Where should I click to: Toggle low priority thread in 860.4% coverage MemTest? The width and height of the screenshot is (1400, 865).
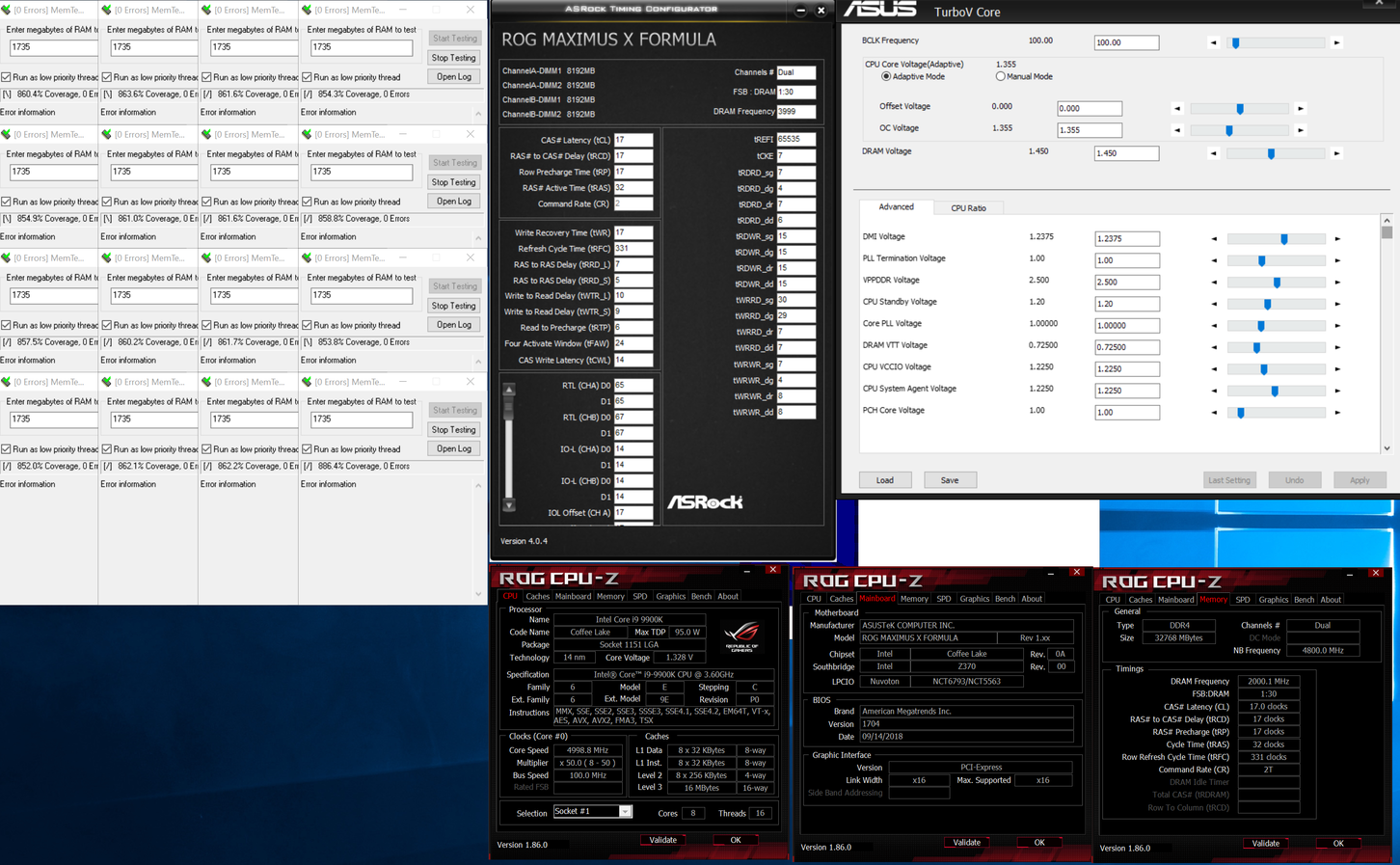(6, 77)
